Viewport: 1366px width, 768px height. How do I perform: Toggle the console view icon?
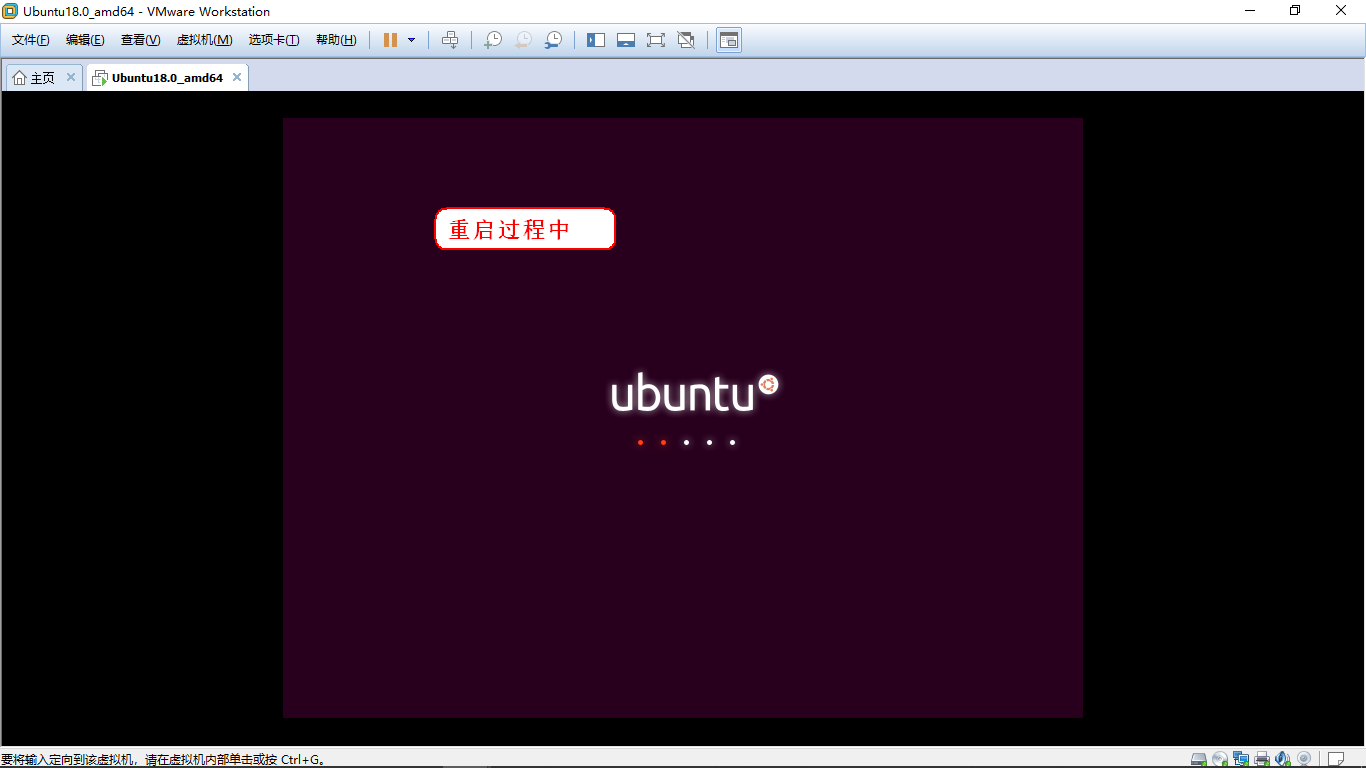pyautogui.click(x=729, y=40)
